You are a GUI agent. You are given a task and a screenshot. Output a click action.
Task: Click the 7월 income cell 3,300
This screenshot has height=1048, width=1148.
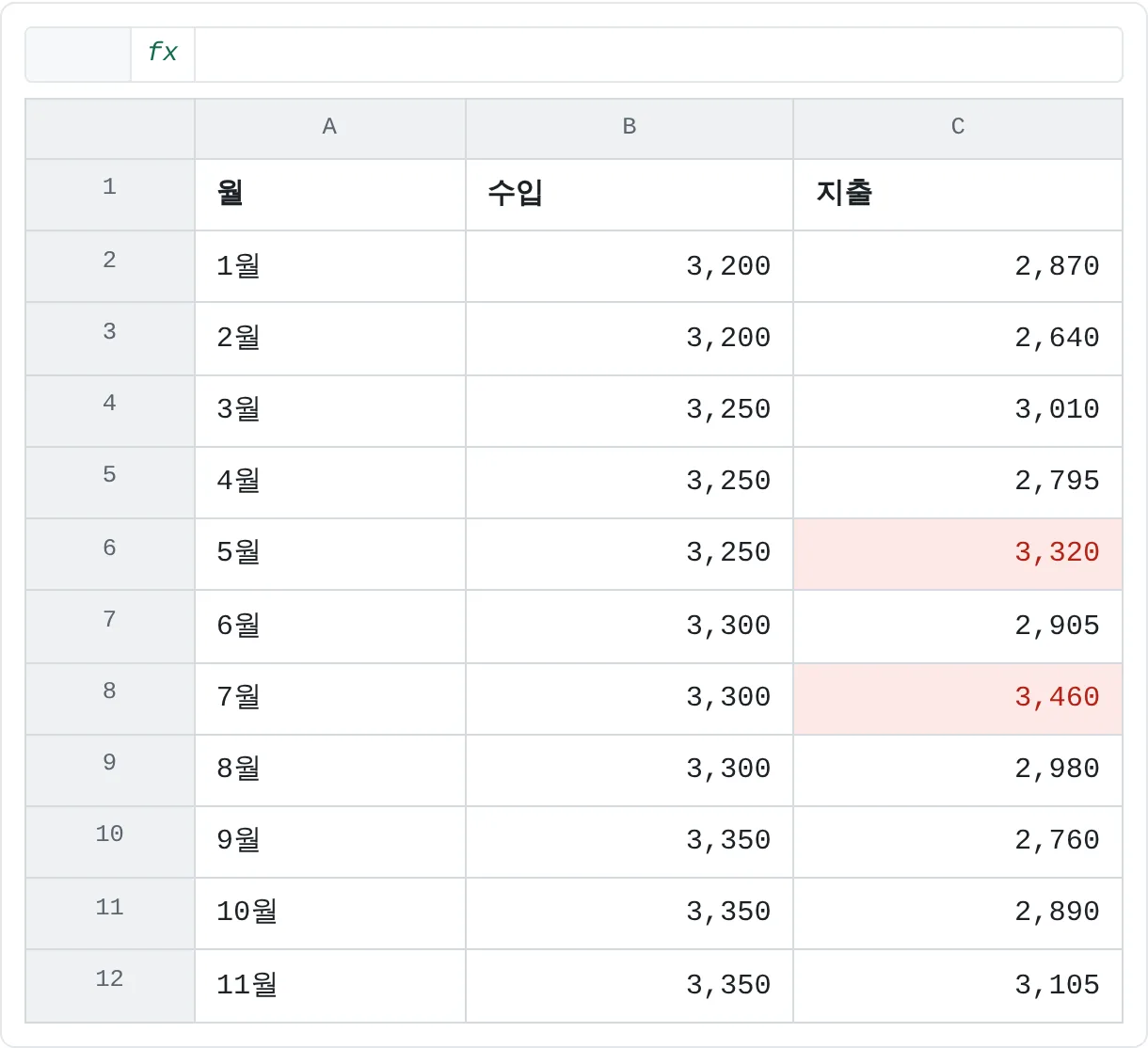(x=630, y=699)
